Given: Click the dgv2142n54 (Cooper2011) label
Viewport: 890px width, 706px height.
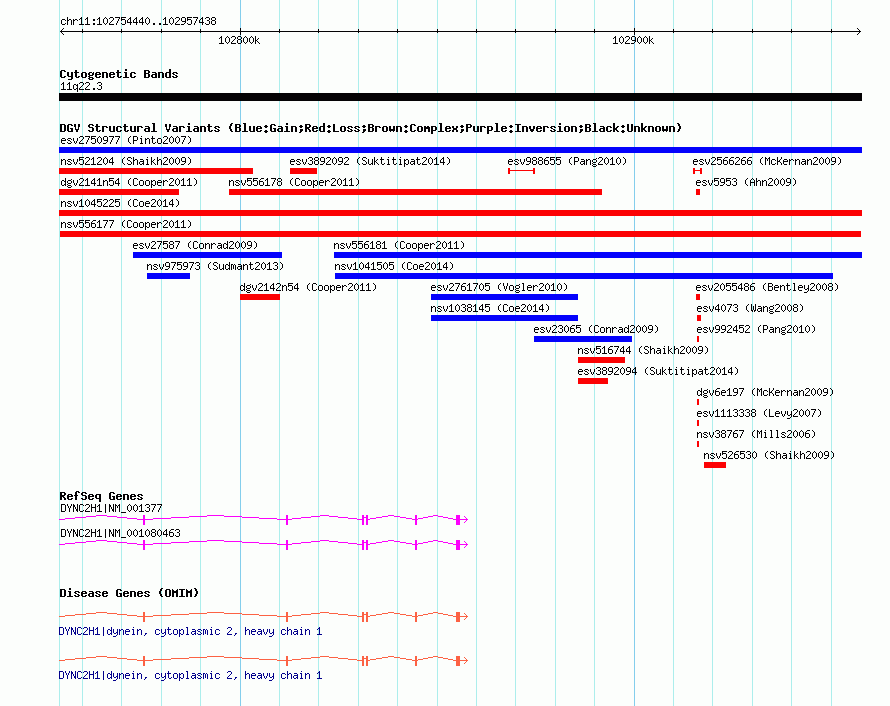Looking at the screenshot, I should [308, 287].
